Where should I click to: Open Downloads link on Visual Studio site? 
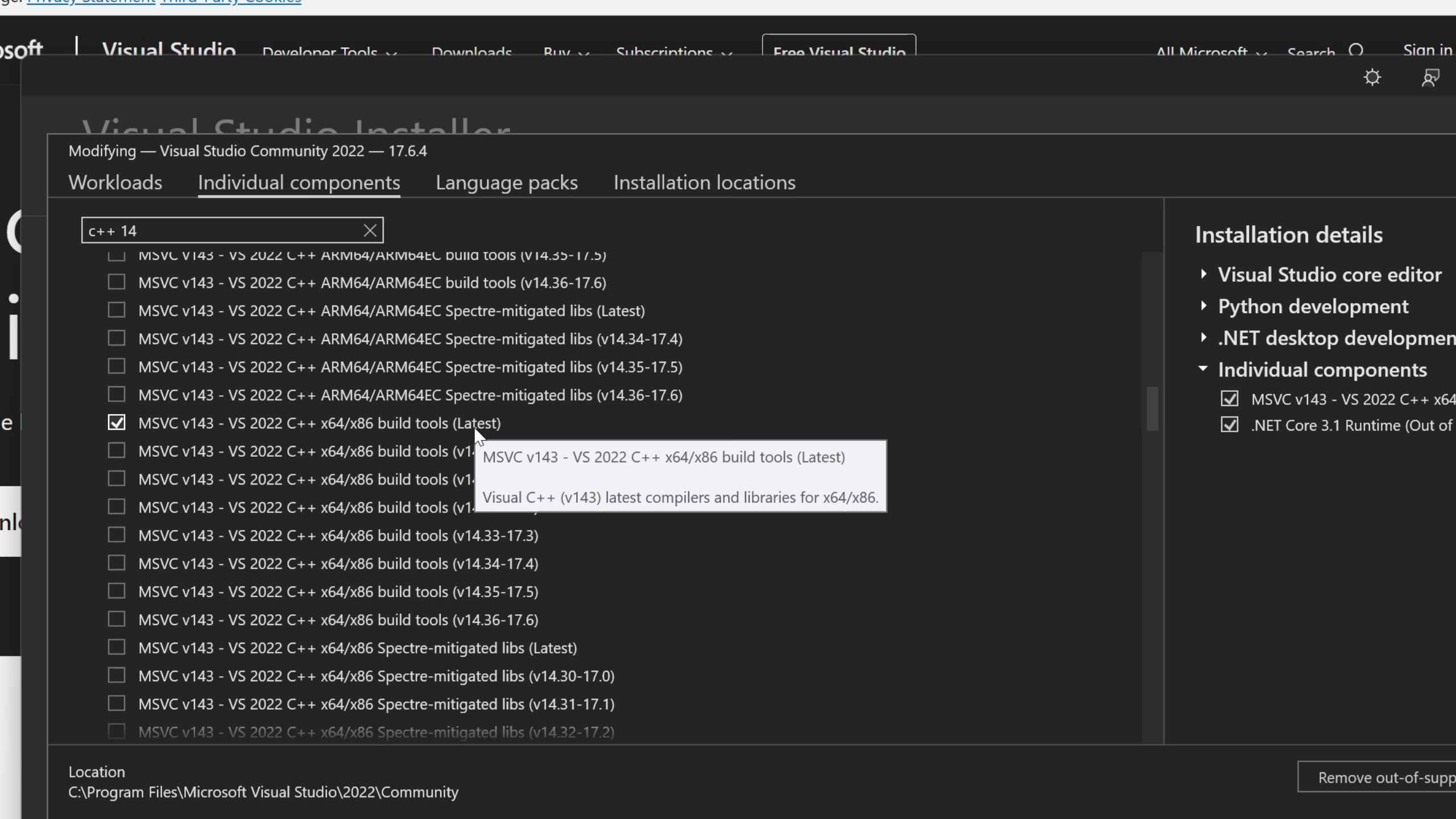tap(472, 51)
